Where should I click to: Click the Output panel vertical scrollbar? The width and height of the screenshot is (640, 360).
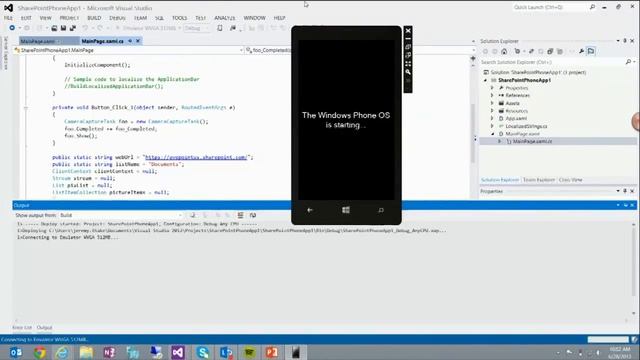633,269
